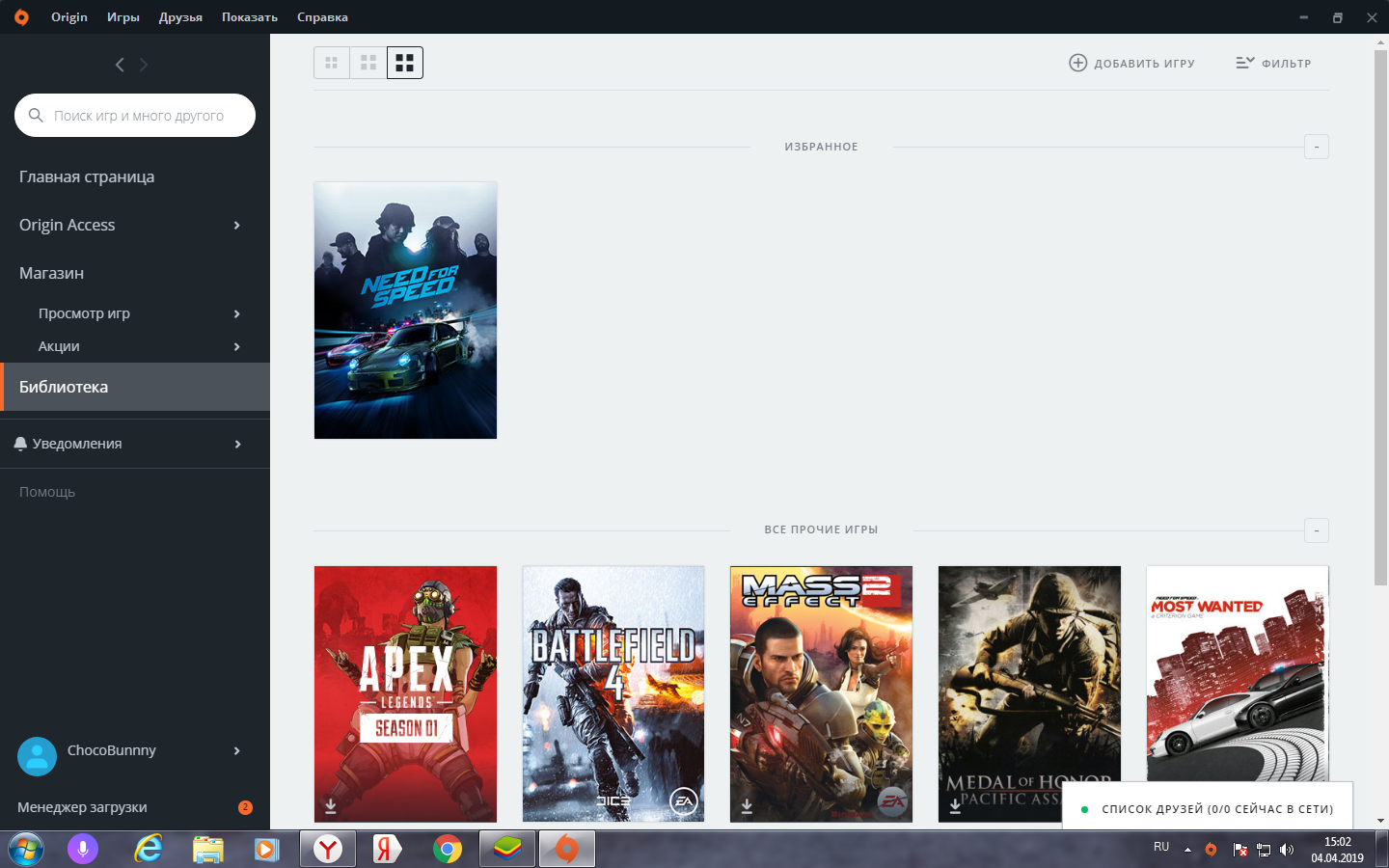The image size is (1389, 868).
Task: Collapse the Избранное section
Action: click(x=1317, y=147)
